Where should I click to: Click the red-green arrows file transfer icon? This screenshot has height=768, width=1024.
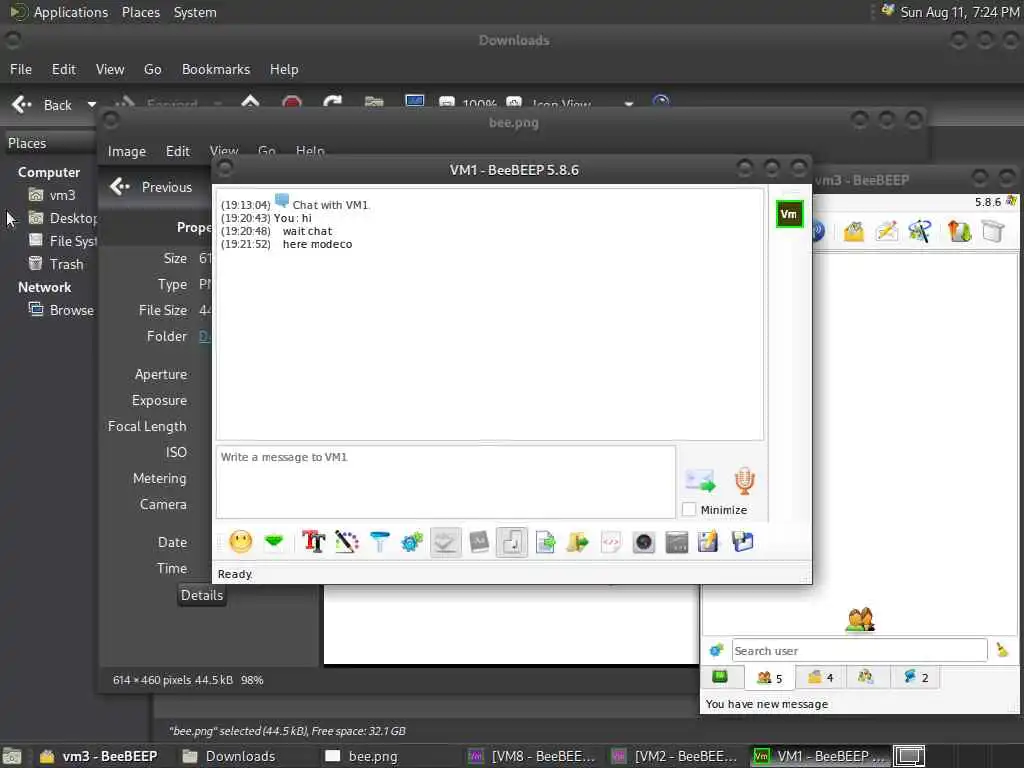[x=959, y=231]
